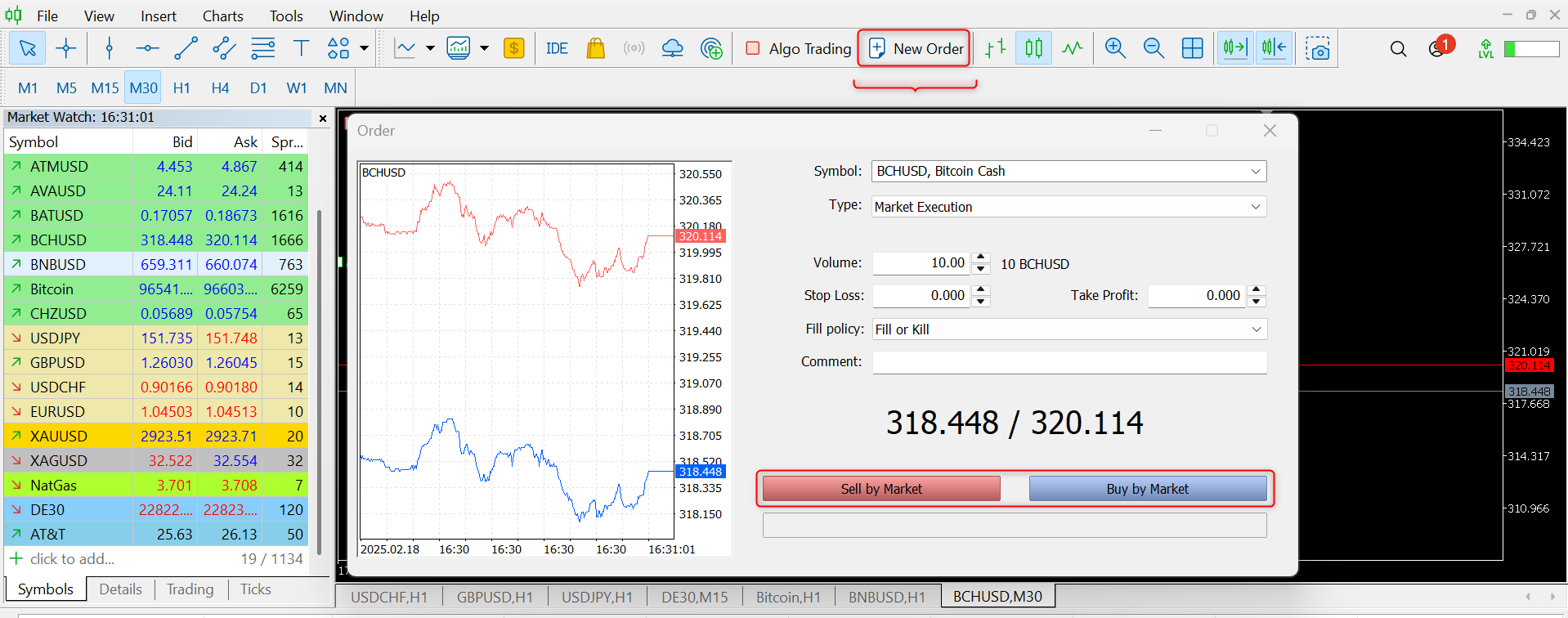Pick the trendline drawing tool
Image resolution: width=1568 pixels, height=618 pixels.
click(186, 48)
